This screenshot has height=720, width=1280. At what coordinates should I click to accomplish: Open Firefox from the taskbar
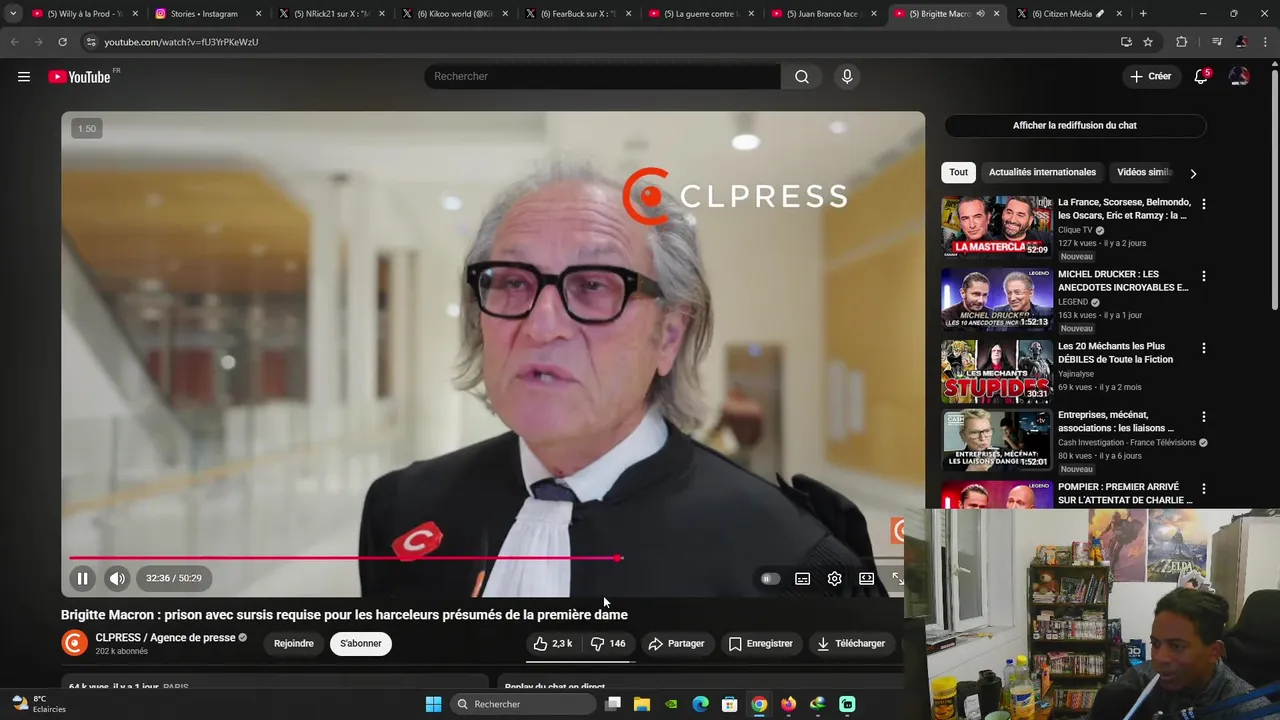[788, 704]
